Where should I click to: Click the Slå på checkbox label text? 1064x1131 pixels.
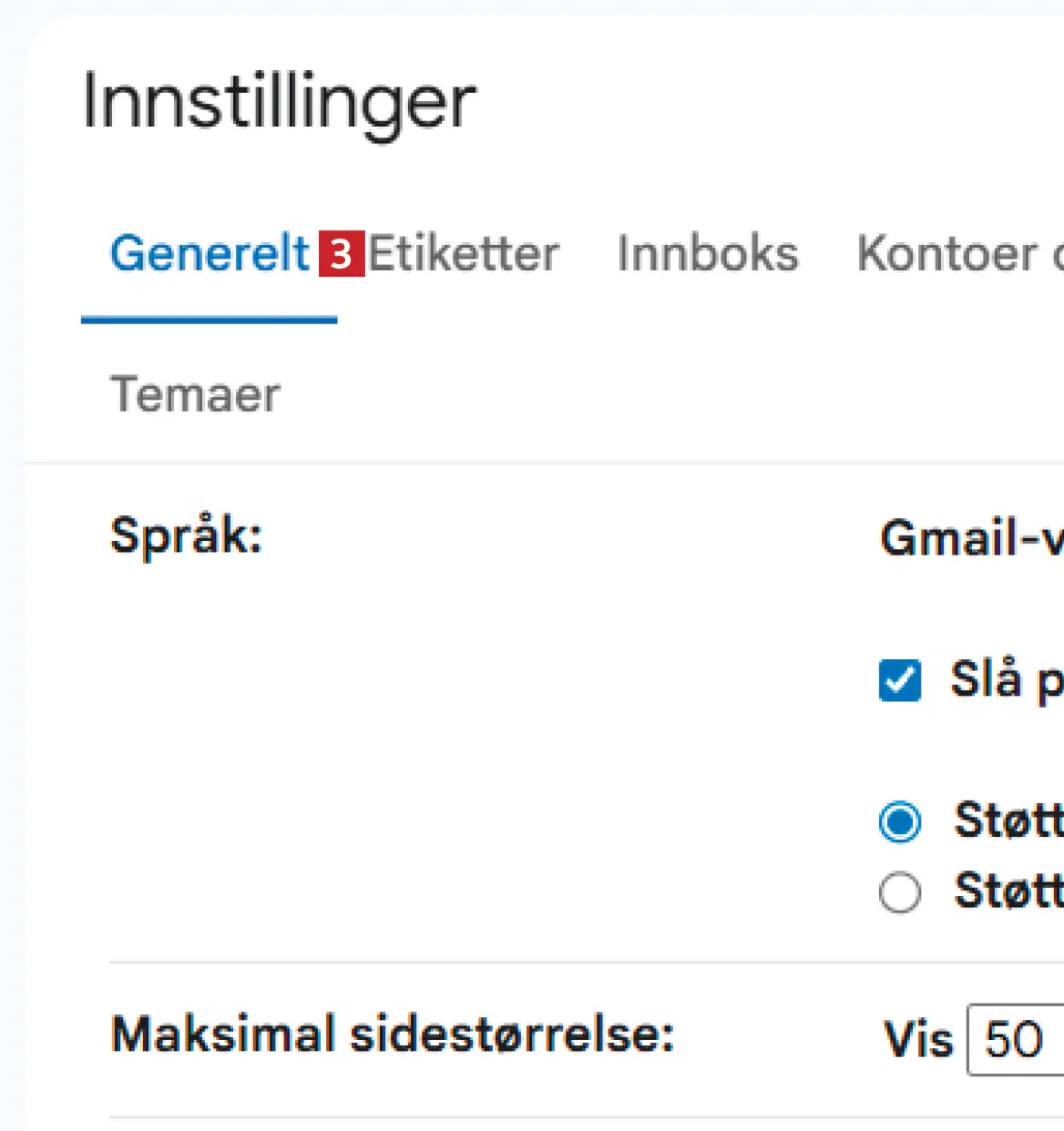coord(1006,679)
